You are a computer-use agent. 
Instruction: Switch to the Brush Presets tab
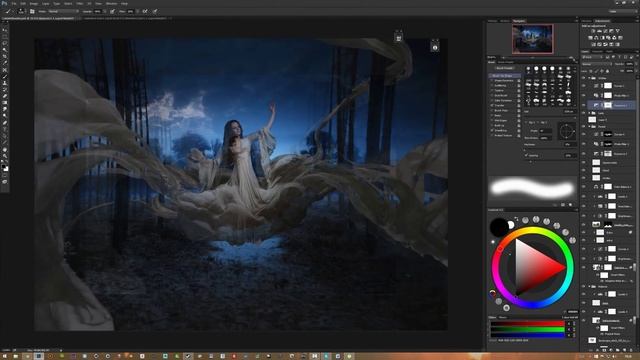[506, 62]
